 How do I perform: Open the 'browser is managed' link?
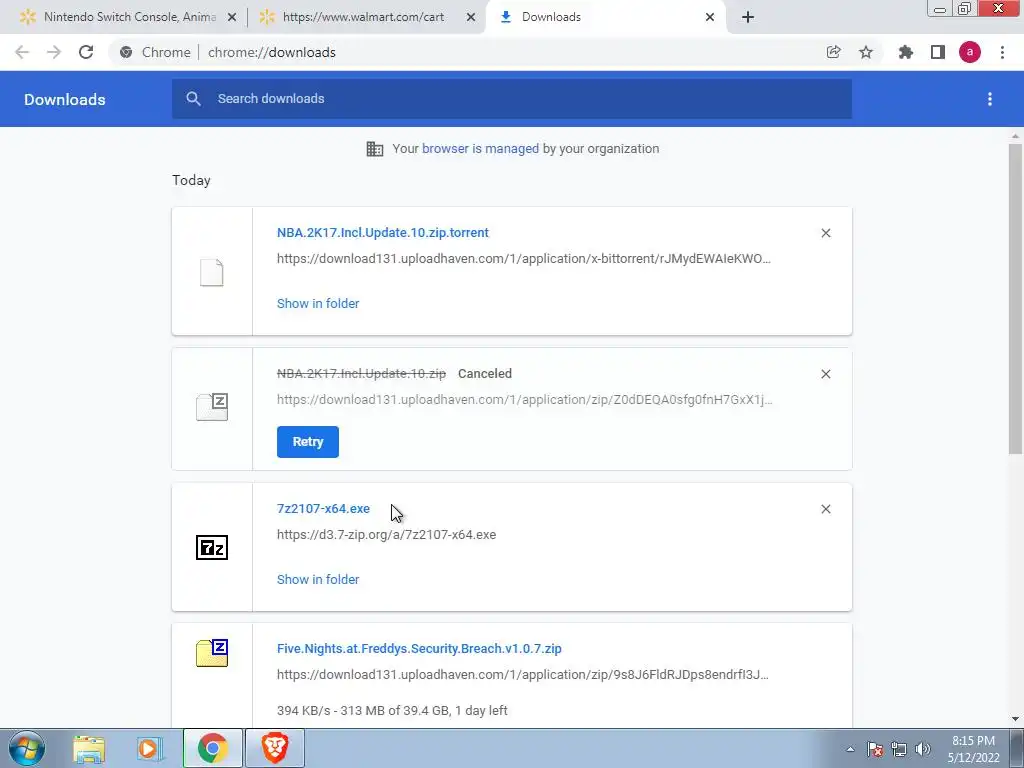[480, 148]
